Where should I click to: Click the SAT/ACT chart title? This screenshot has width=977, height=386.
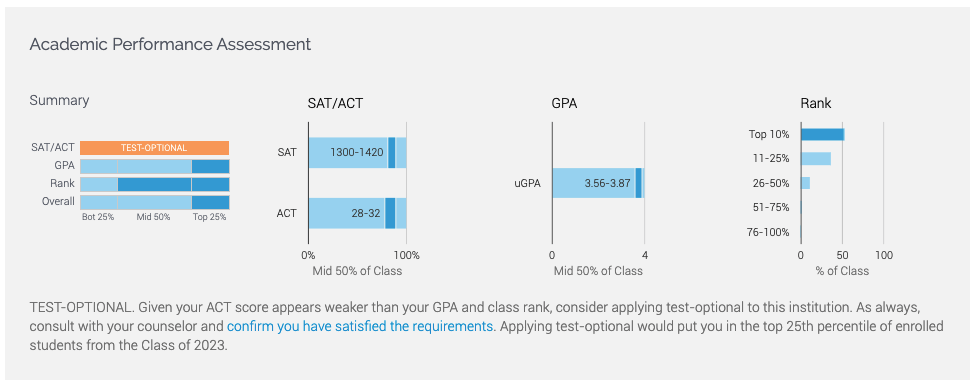(335, 104)
